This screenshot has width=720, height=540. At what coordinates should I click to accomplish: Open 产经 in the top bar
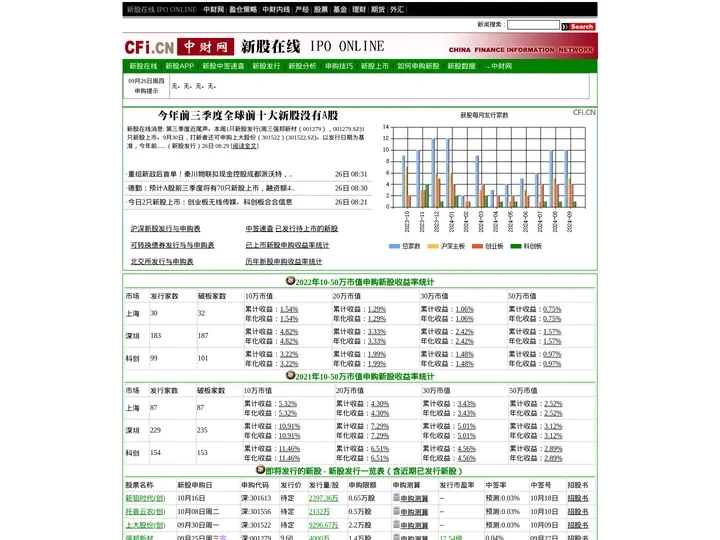click(302, 9)
